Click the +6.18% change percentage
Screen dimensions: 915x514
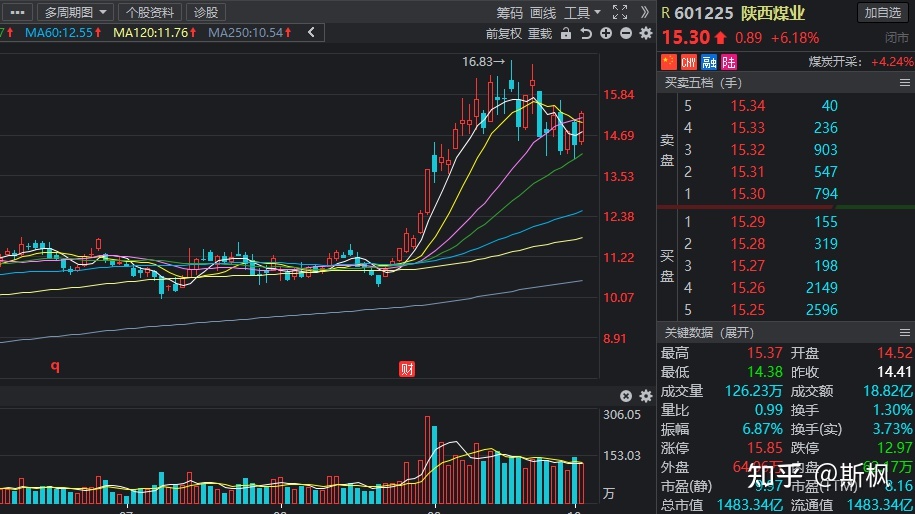click(795, 38)
